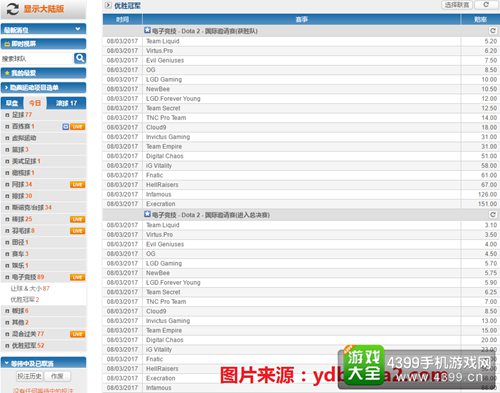Select Team Liquid finalist odds 3.10

point(491,225)
